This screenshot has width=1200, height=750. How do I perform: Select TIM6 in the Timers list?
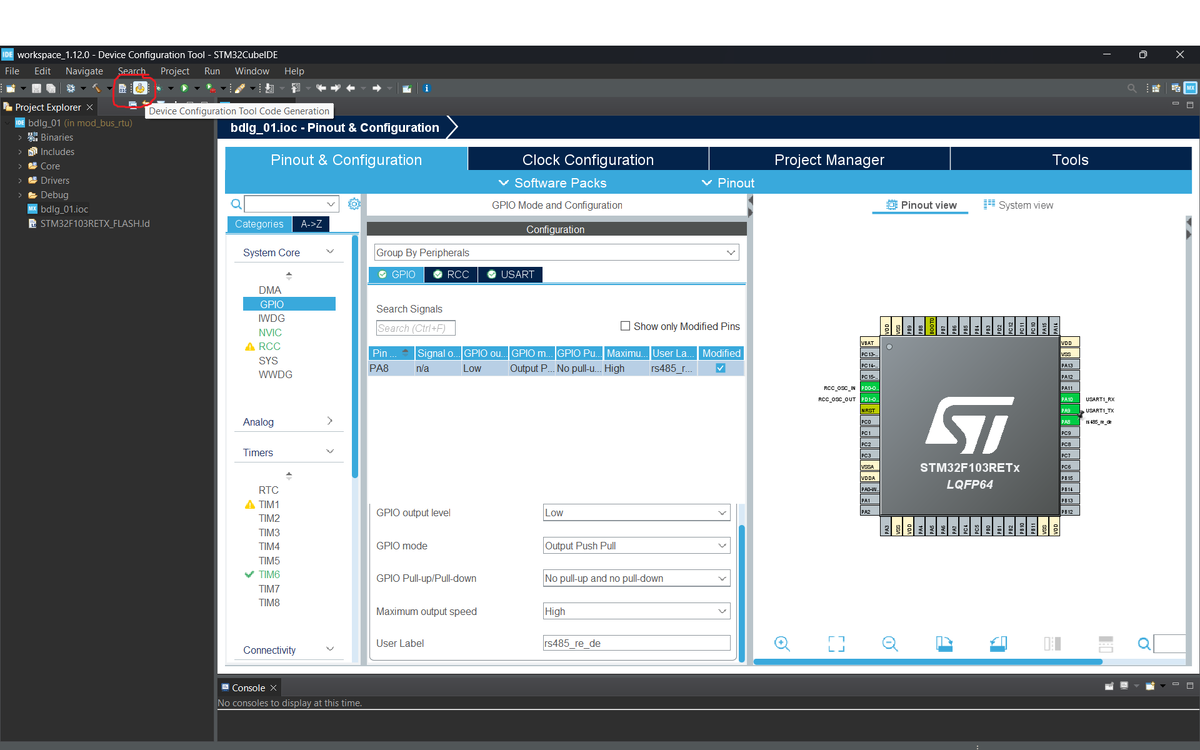[x=269, y=575]
